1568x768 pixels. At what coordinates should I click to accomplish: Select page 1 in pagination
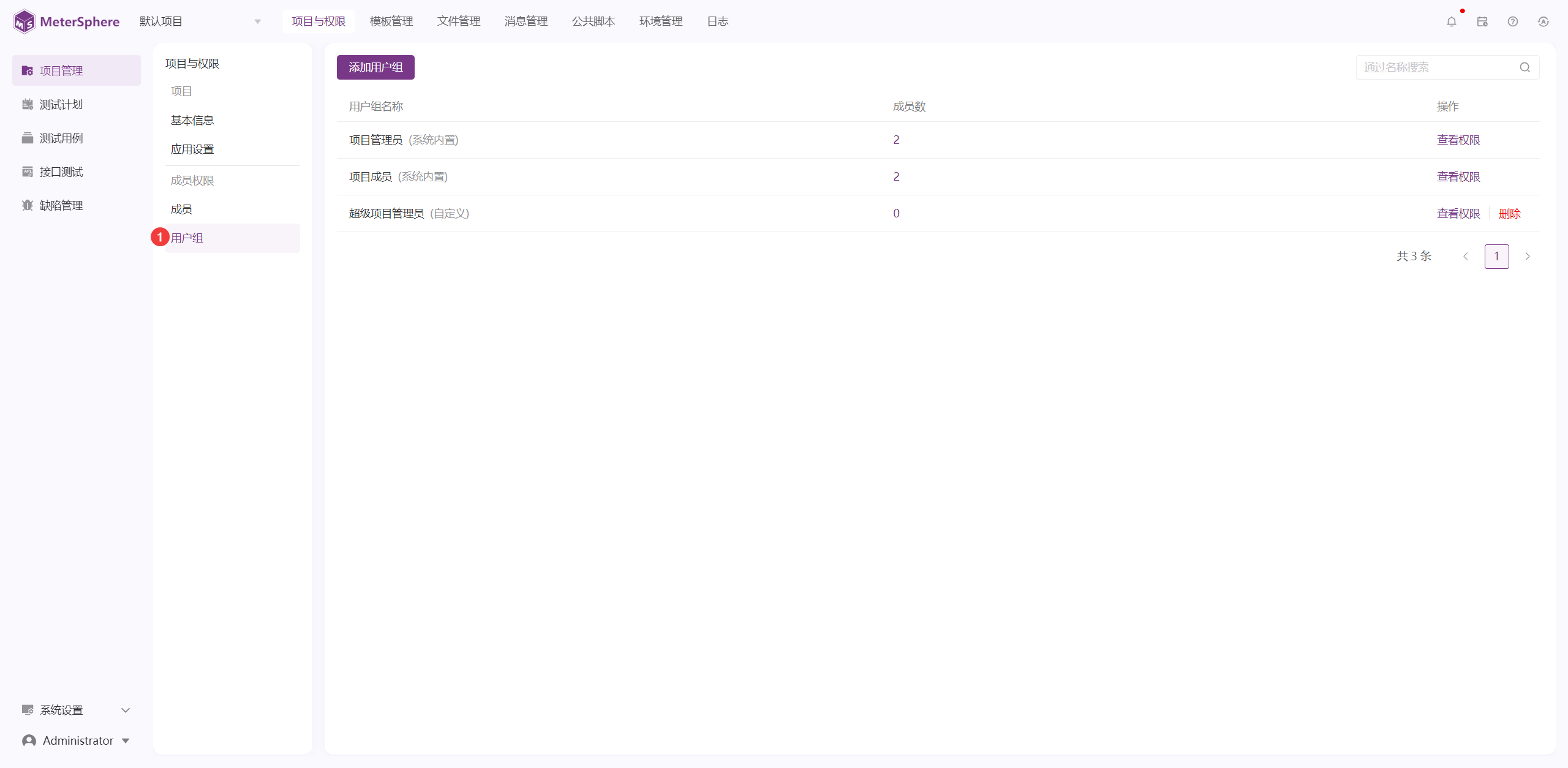pos(1497,257)
